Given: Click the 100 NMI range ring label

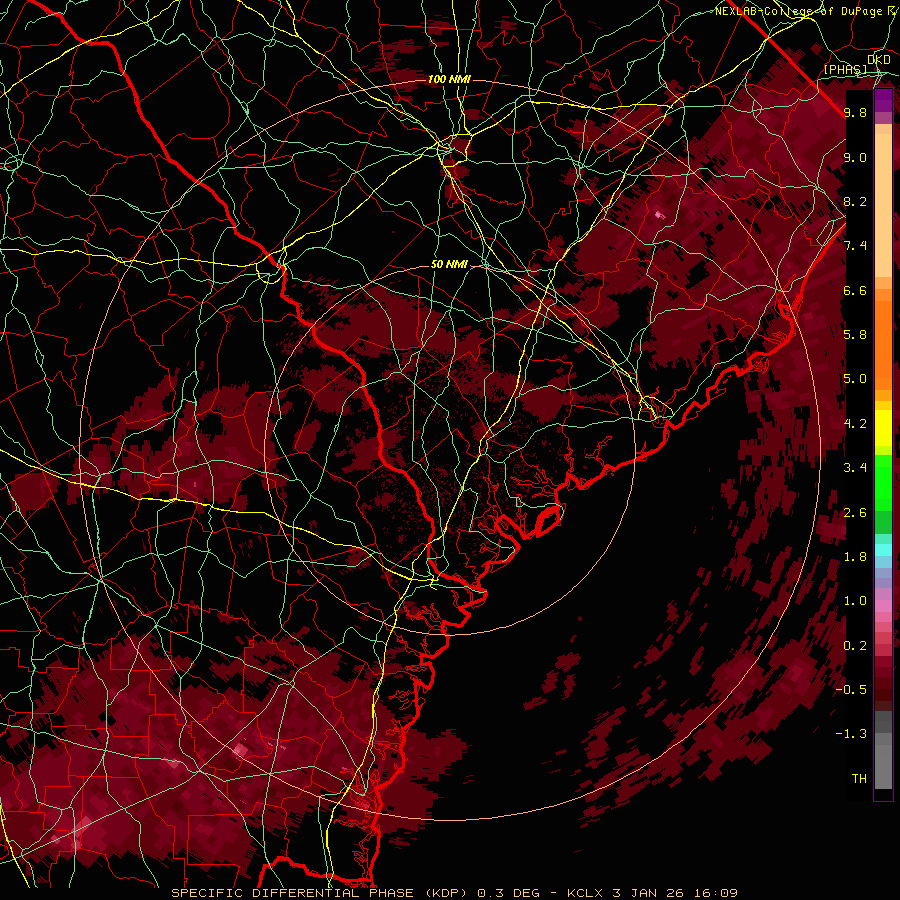Looking at the screenshot, I should (449, 79).
